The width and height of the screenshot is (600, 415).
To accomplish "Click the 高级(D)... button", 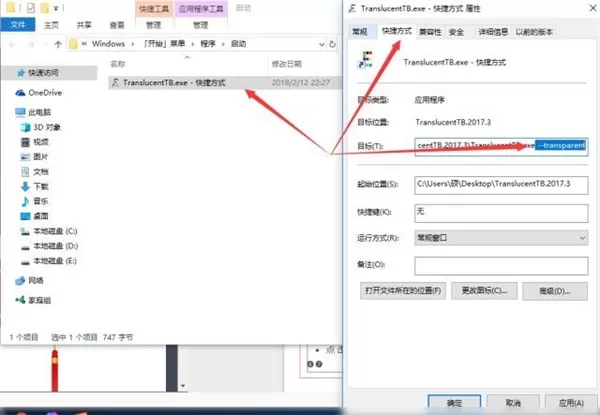I will pos(555,291).
